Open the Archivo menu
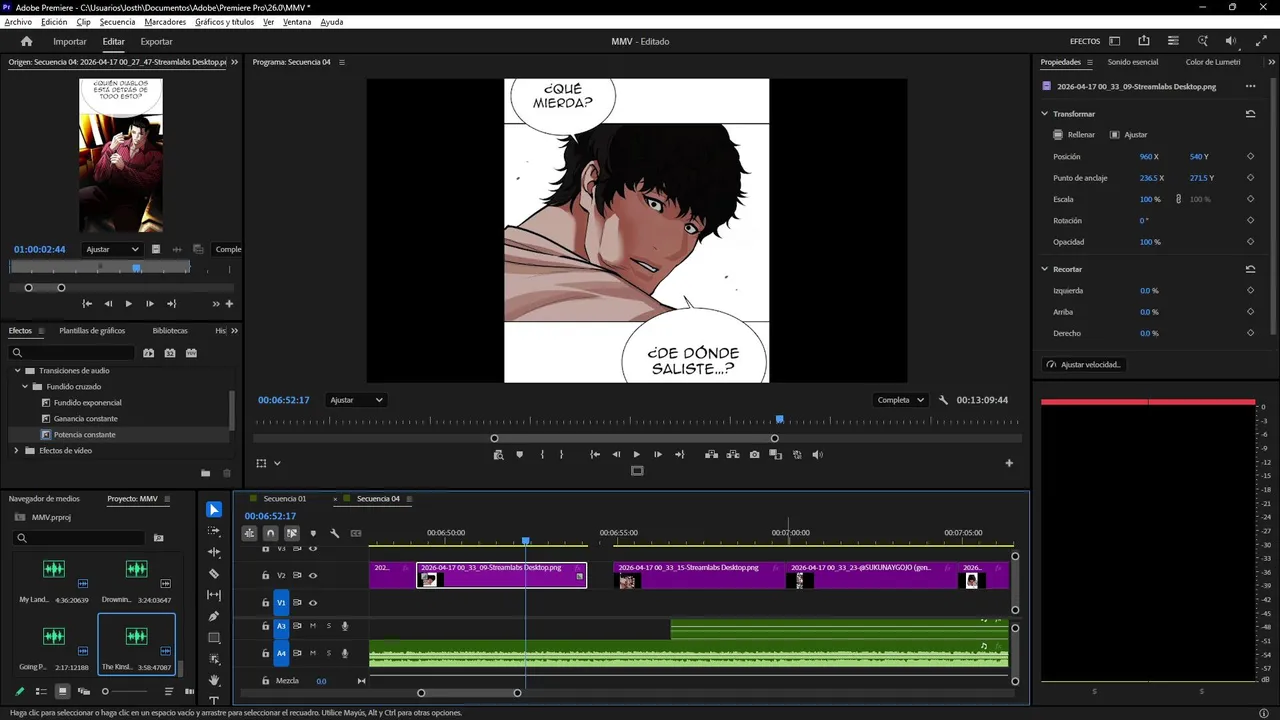This screenshot has height=720, width=1280. 18,21
